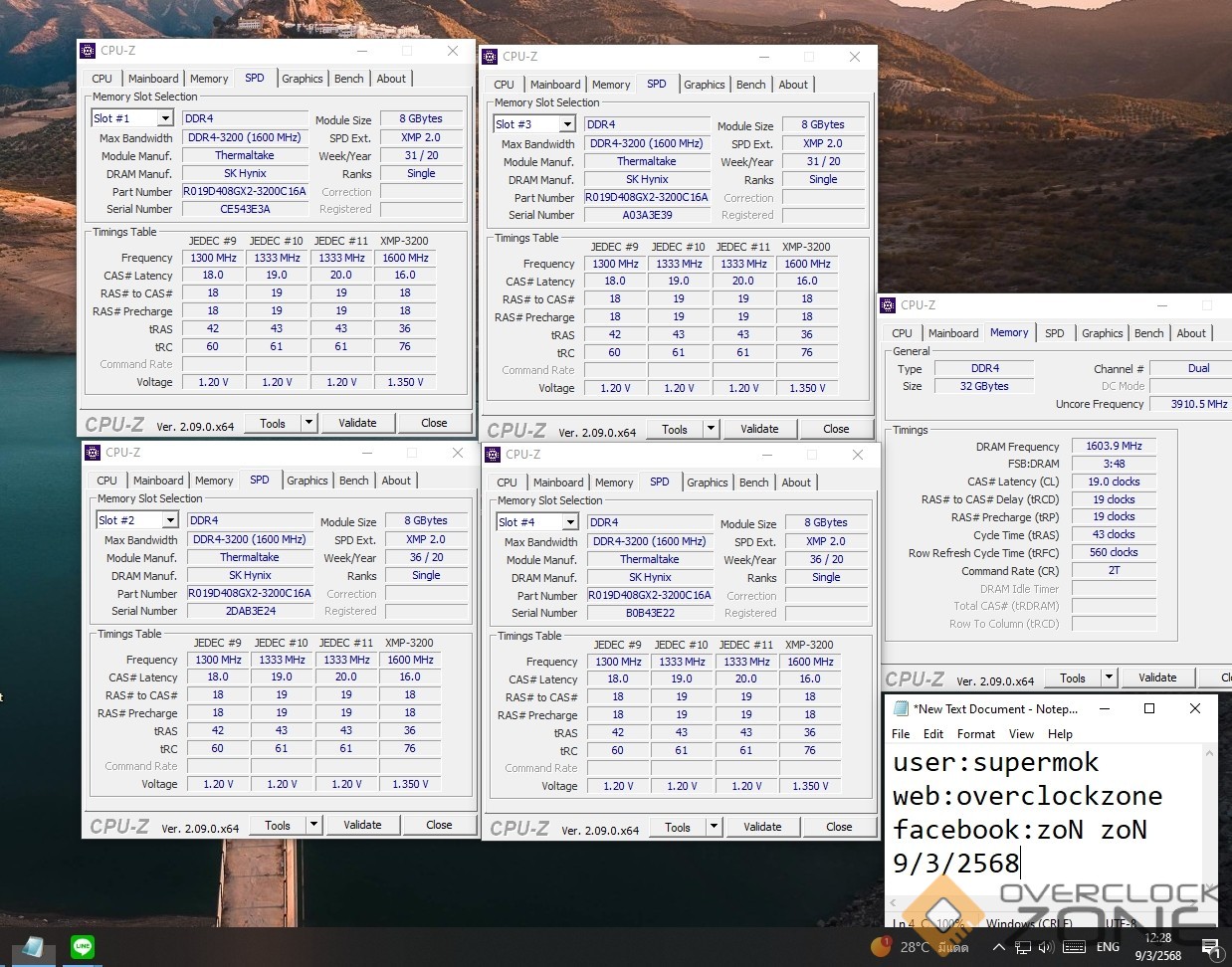Screen dimensions: 1232x967
Task: Open the Notepad Help menu
Action: [1060, 734]
